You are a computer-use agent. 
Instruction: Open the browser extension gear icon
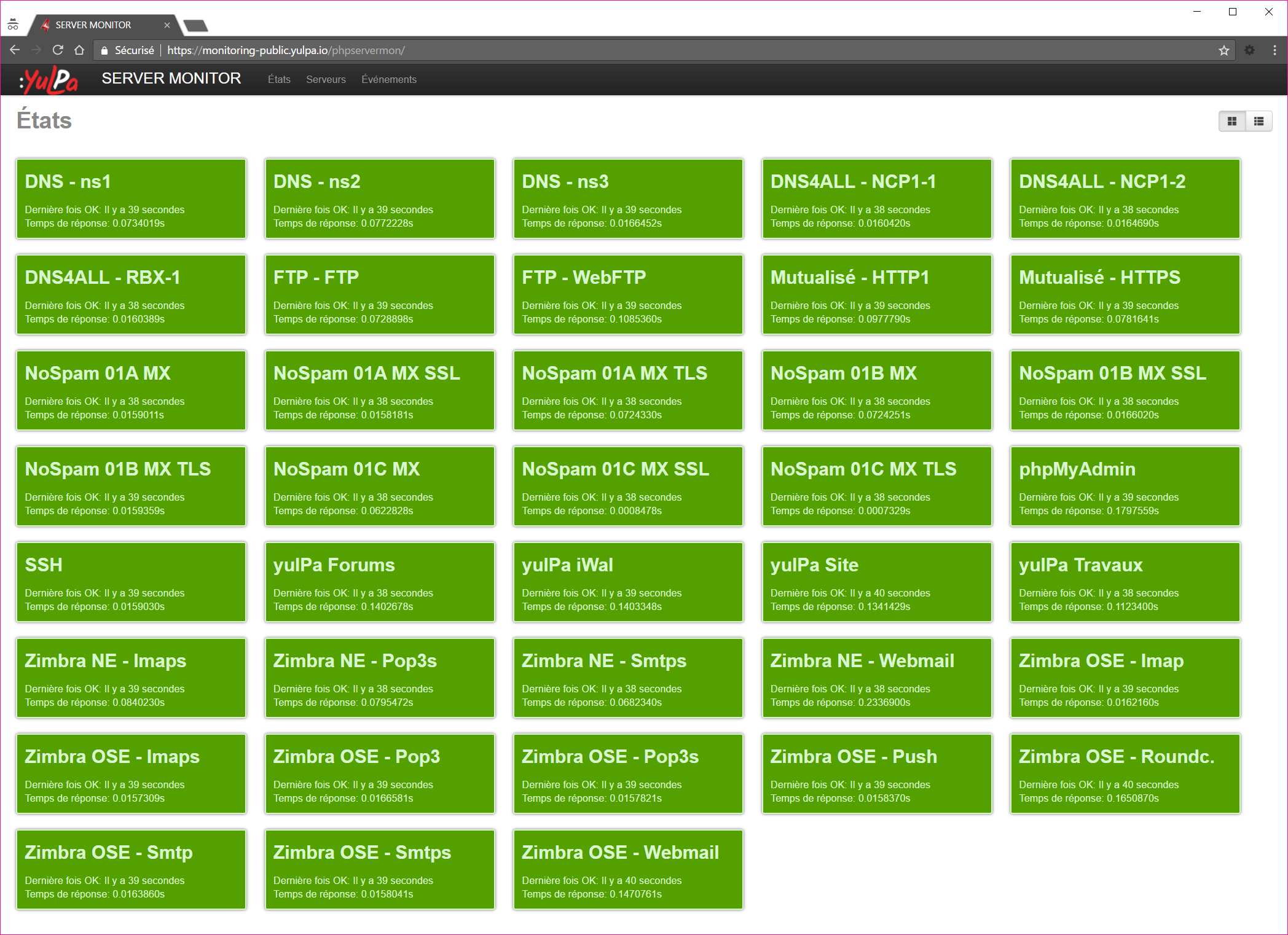[x=1249, y=50]
